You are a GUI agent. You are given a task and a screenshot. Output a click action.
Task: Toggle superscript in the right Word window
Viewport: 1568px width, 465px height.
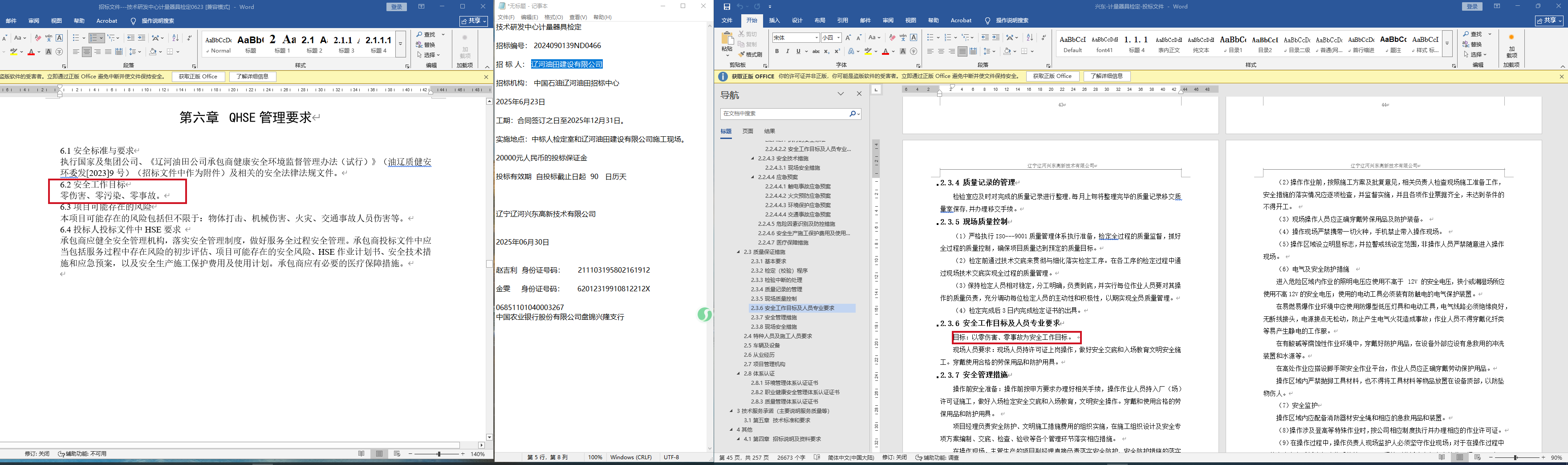837,52
